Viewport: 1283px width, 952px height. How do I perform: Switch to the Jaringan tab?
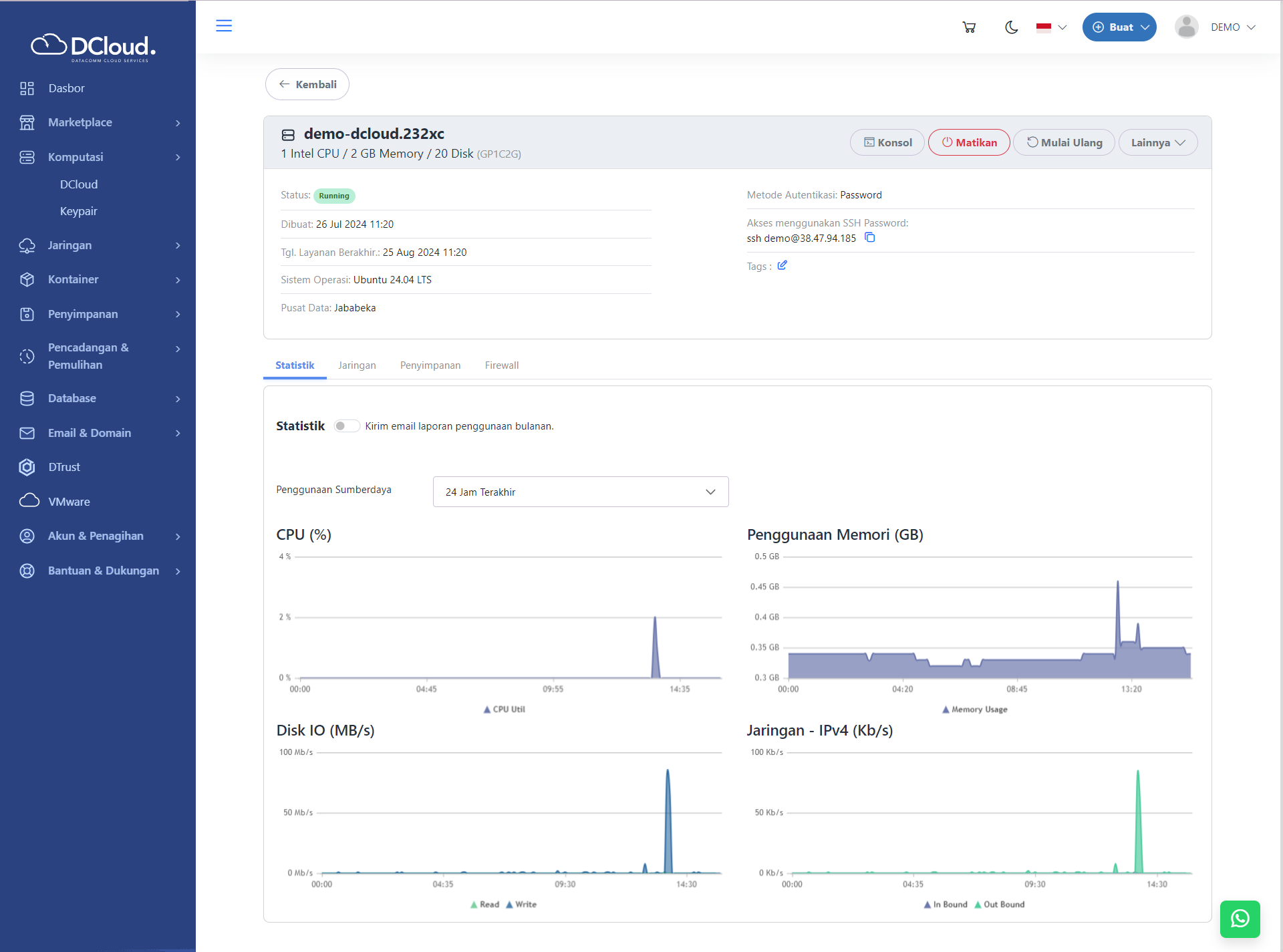click(357, 365)
